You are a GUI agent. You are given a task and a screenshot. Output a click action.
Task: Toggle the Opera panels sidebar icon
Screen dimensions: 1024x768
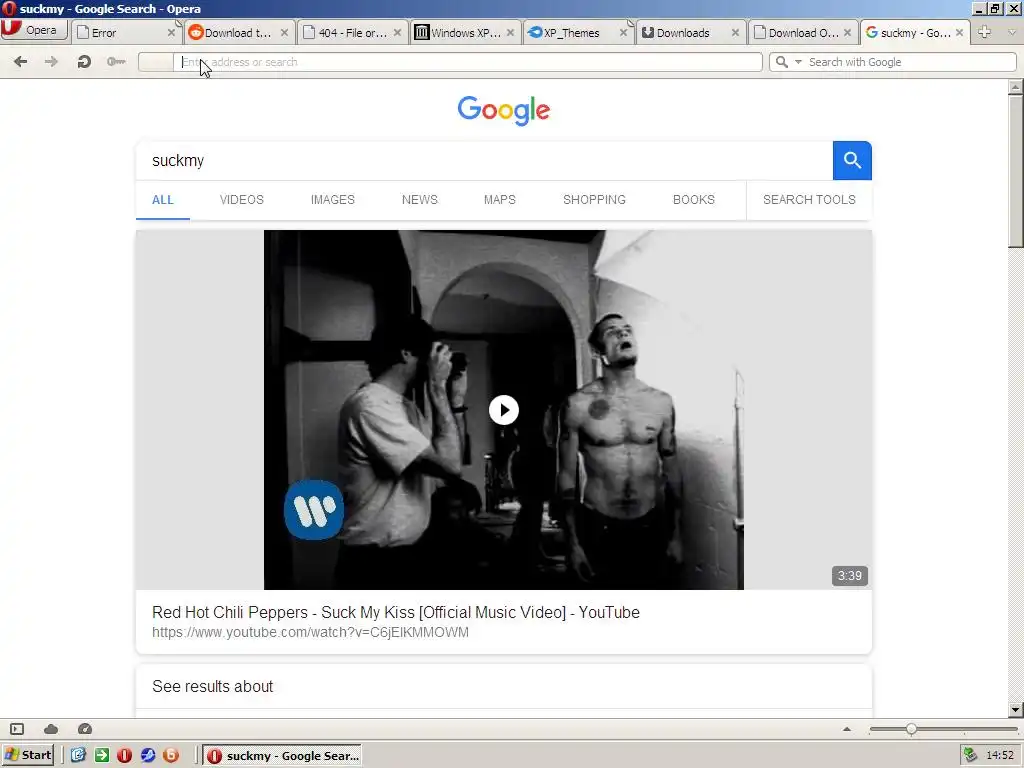point(17,729)
